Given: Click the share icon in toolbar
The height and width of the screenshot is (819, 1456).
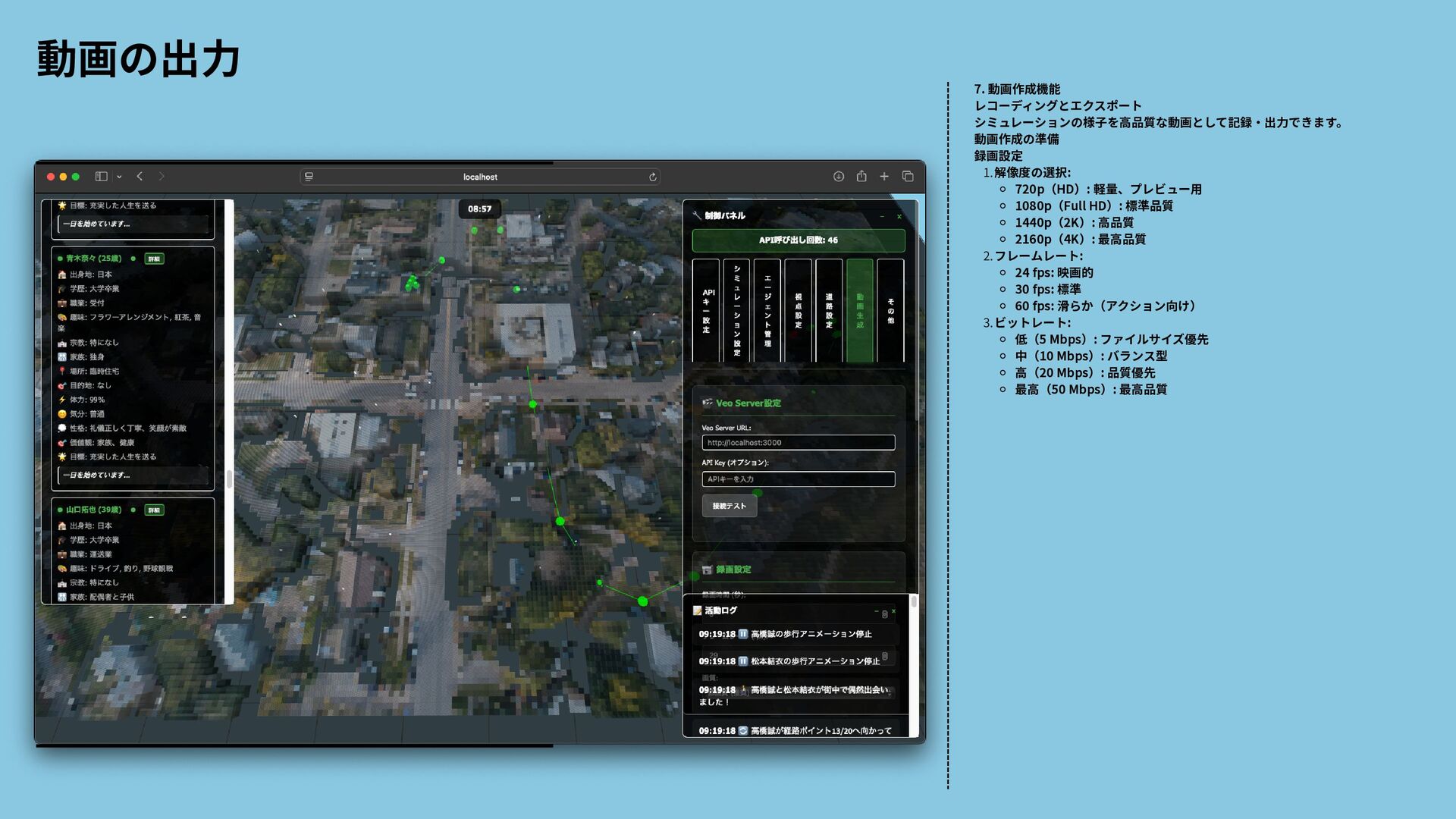Looking at the screenshot, I should click(861, 177).
